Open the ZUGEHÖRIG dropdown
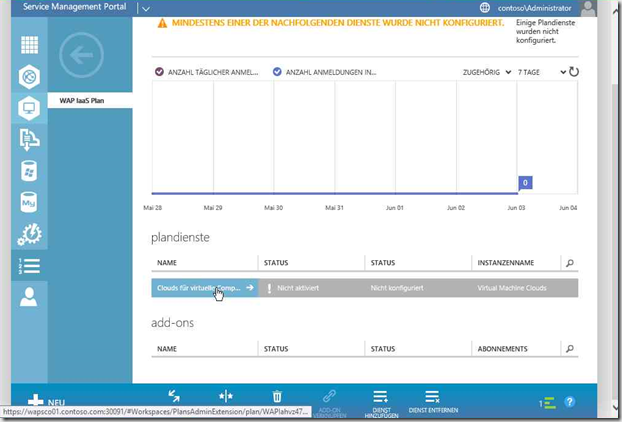The image size is (622, 422). (487, 72)
